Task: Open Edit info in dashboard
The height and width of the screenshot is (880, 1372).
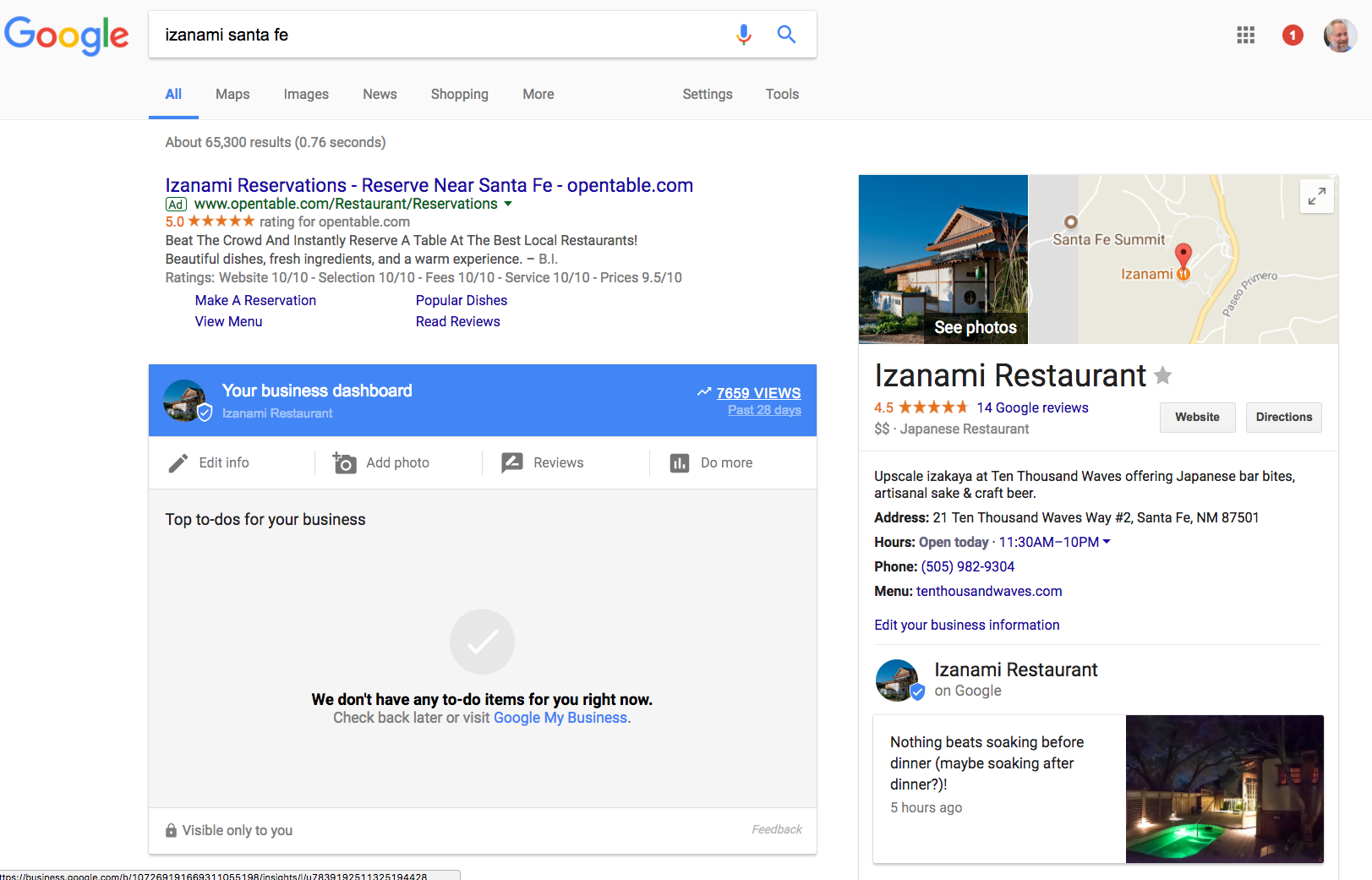Action: click(x=224, y=463)
